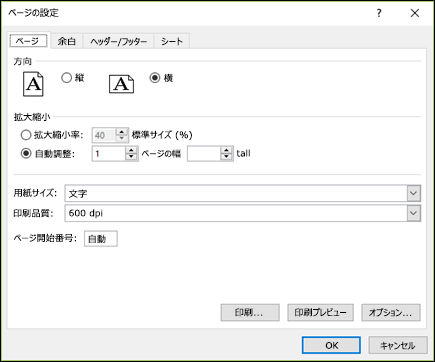Select the 横 orientation radio button

(155, 78)
